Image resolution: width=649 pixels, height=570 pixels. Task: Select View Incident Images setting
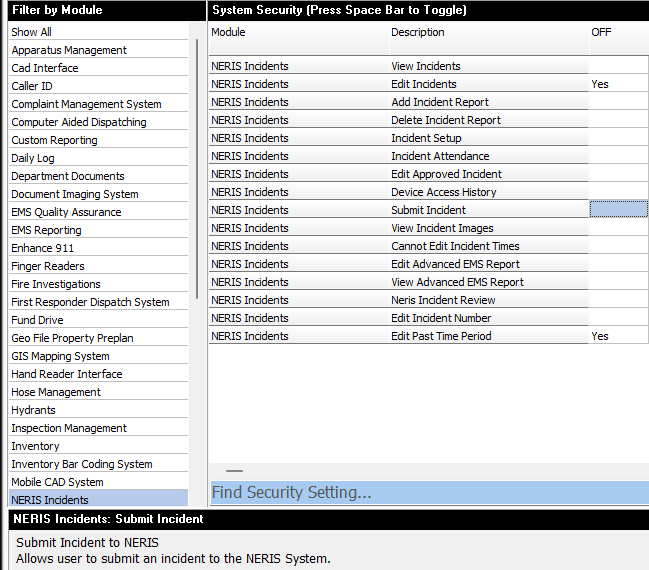489,228
